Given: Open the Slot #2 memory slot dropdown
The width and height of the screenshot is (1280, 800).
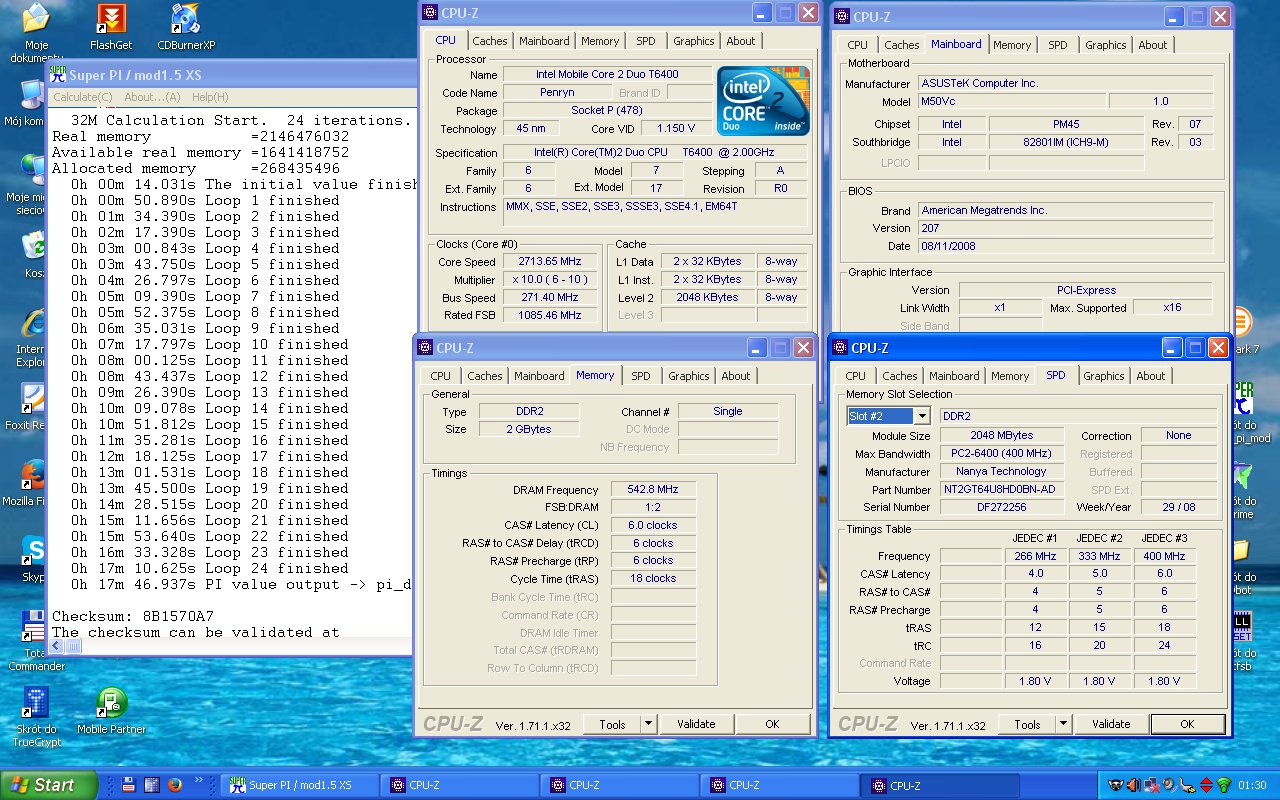Looking at the screenshot, I should click(921, 416).
